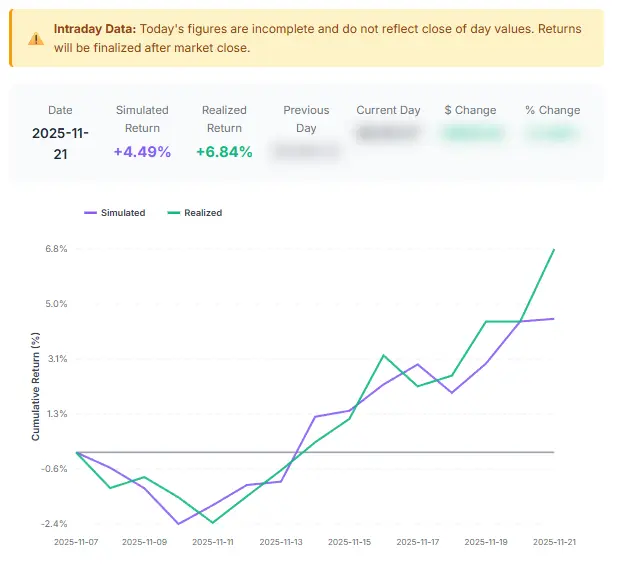Viewport: 619px width, 581px height.
Task: Click the +6.84% realized return value
Action: point(224,152)
